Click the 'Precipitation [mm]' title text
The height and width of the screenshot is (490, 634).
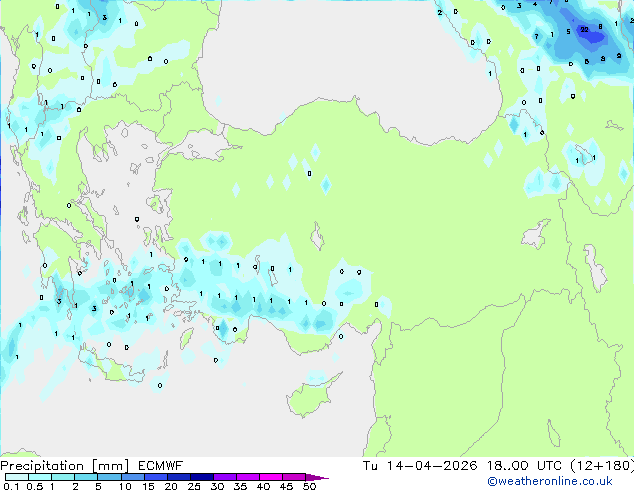click(x=65, y=466)
